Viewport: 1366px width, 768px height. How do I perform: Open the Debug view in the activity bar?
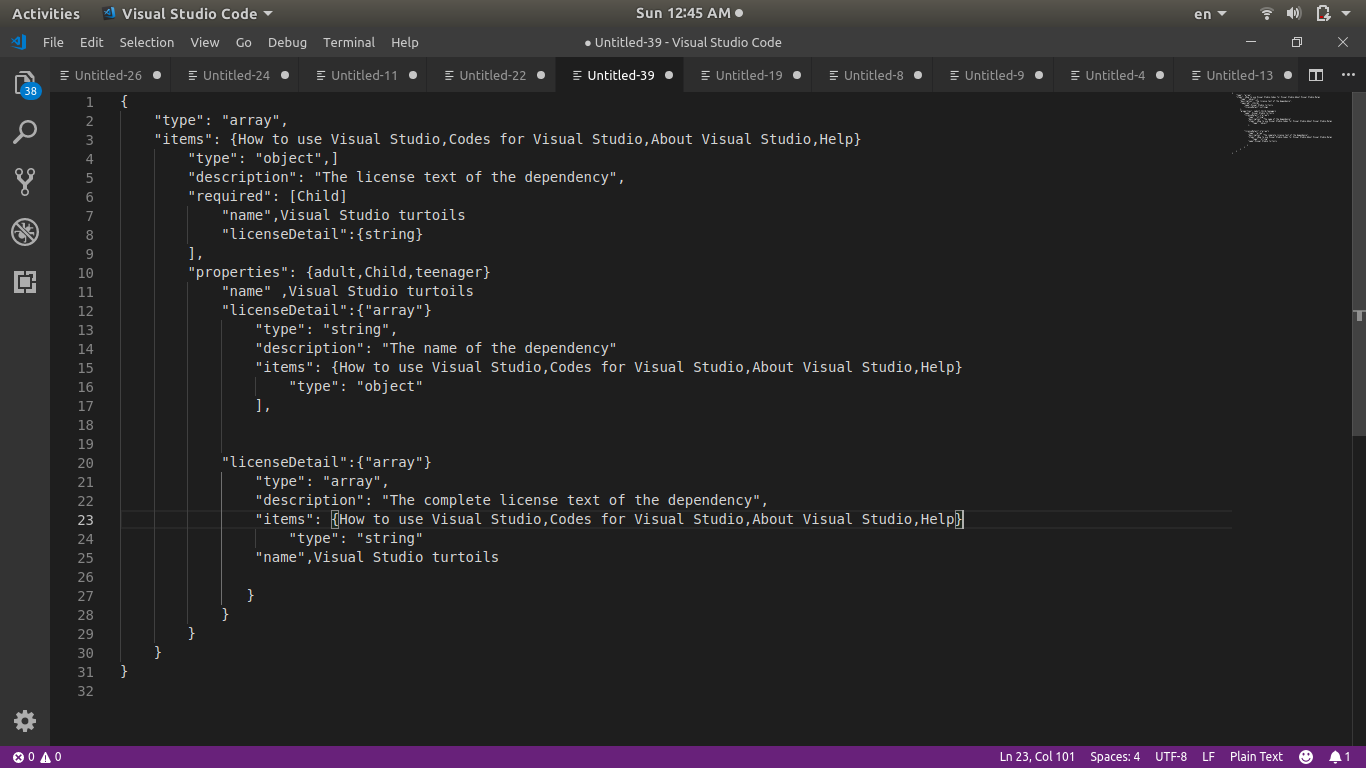(25, 232)
